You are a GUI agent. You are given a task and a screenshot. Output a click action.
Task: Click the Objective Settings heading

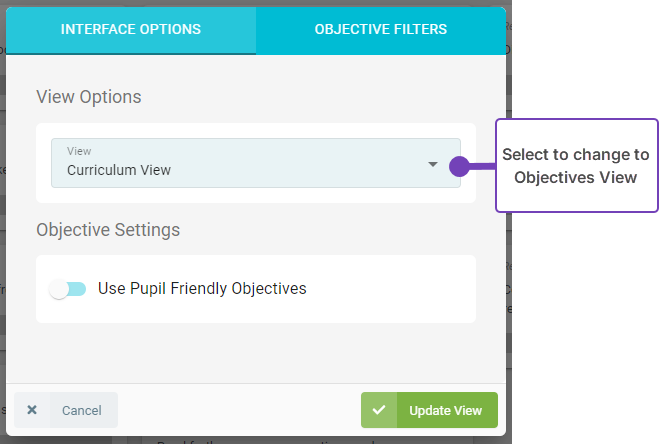click(108, 230)
